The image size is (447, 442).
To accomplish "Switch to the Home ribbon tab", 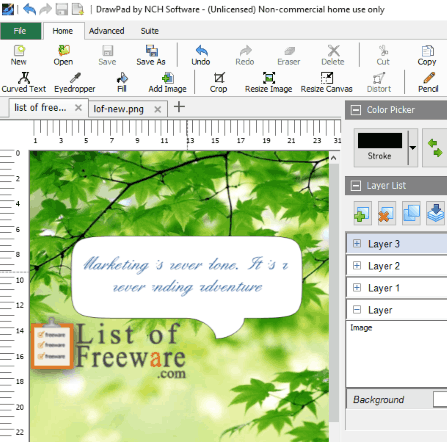I will 63,31.
